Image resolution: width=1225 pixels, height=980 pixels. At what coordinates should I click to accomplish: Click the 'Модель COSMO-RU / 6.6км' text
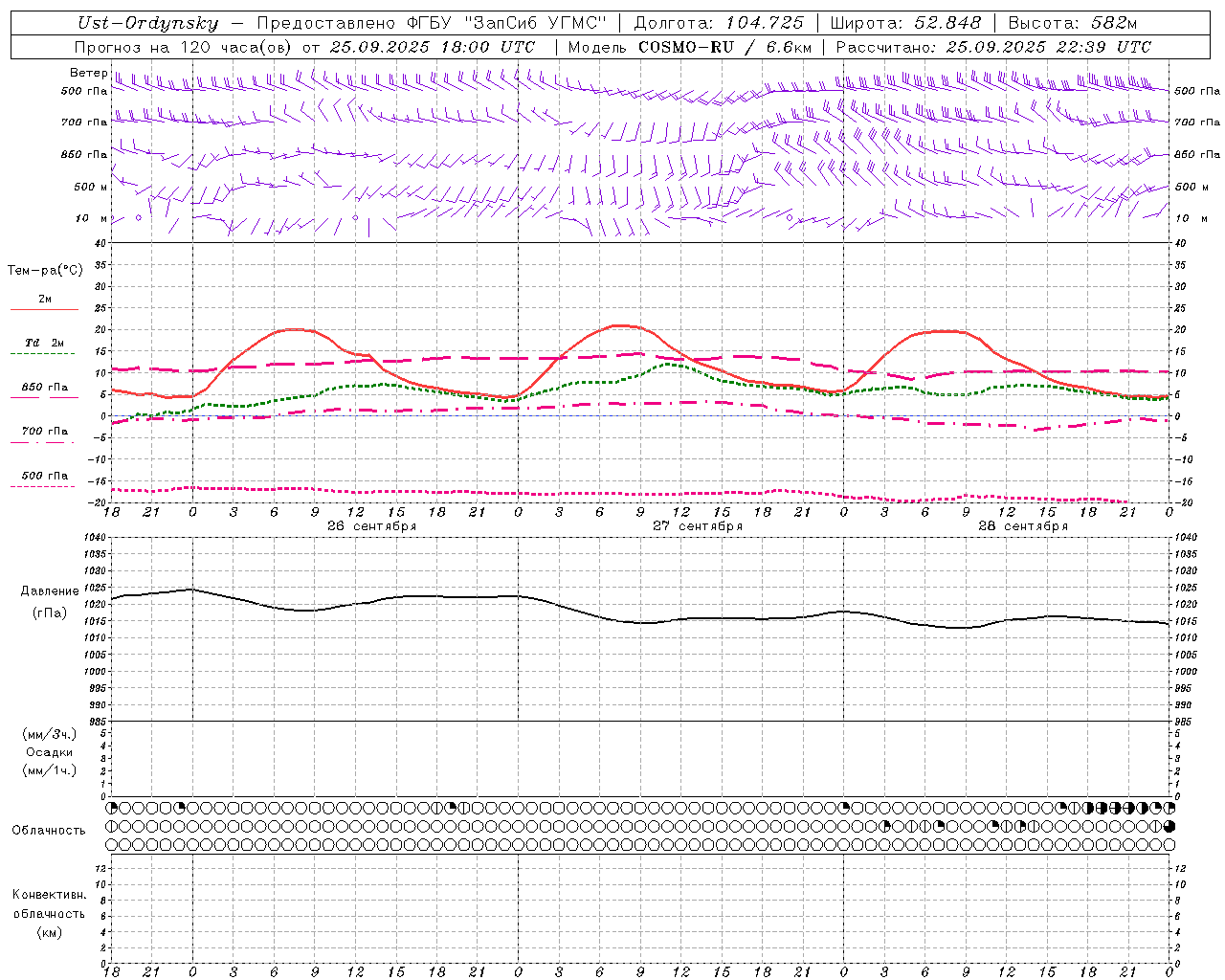pyautogui.click(x=690, y=47)
